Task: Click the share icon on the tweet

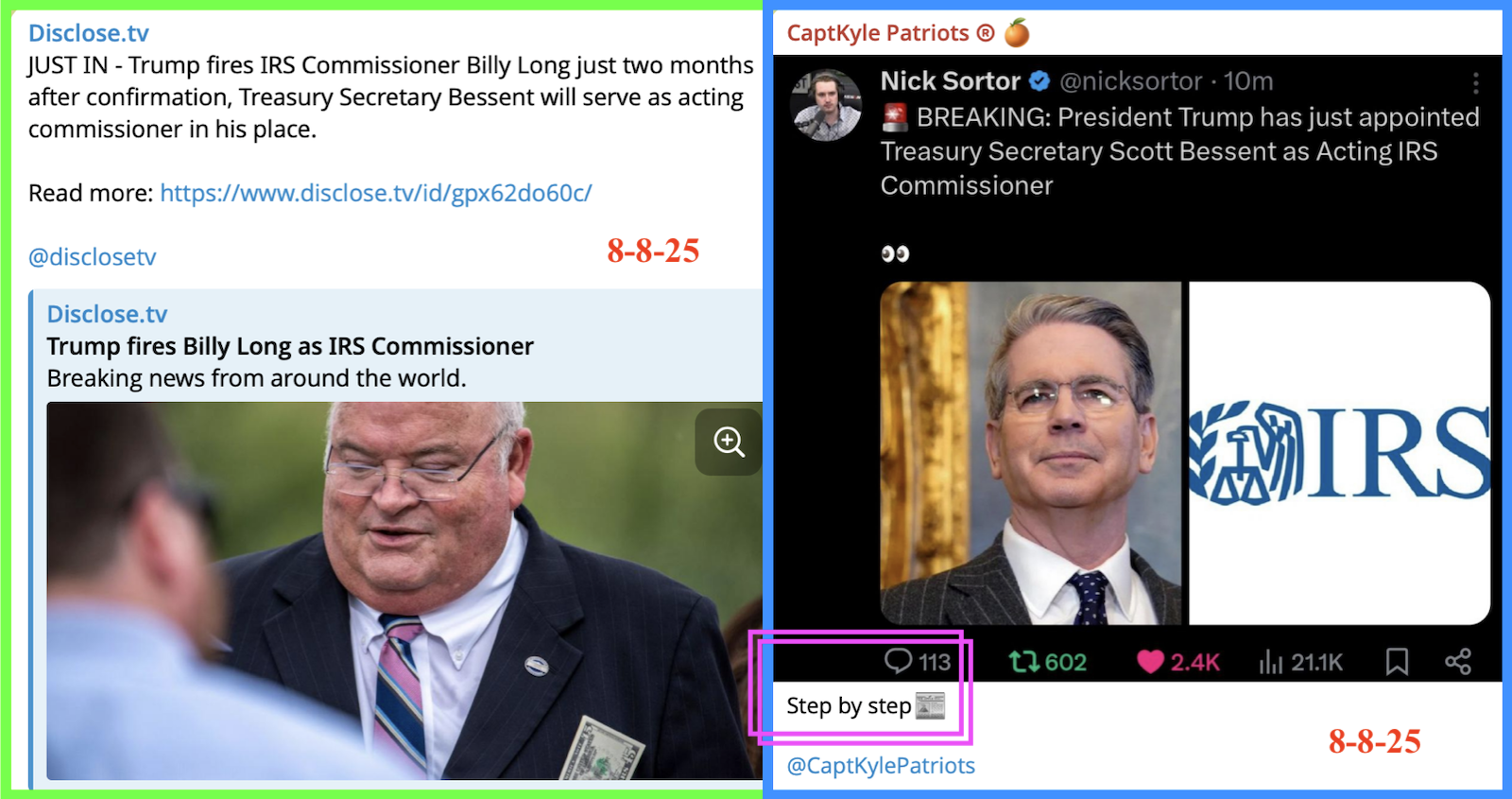Action: coord(1458,661)
